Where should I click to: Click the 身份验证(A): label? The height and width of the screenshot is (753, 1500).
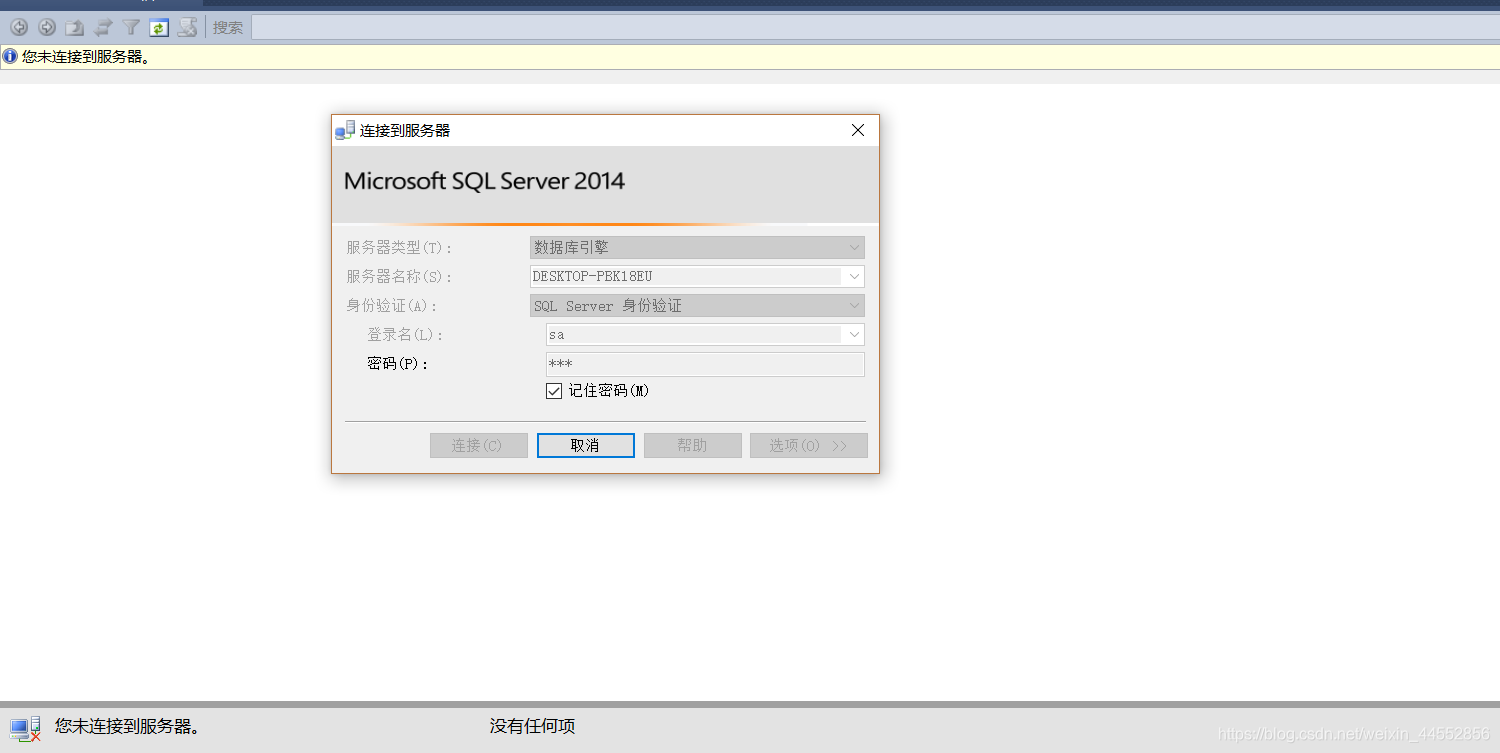point(392,306)
